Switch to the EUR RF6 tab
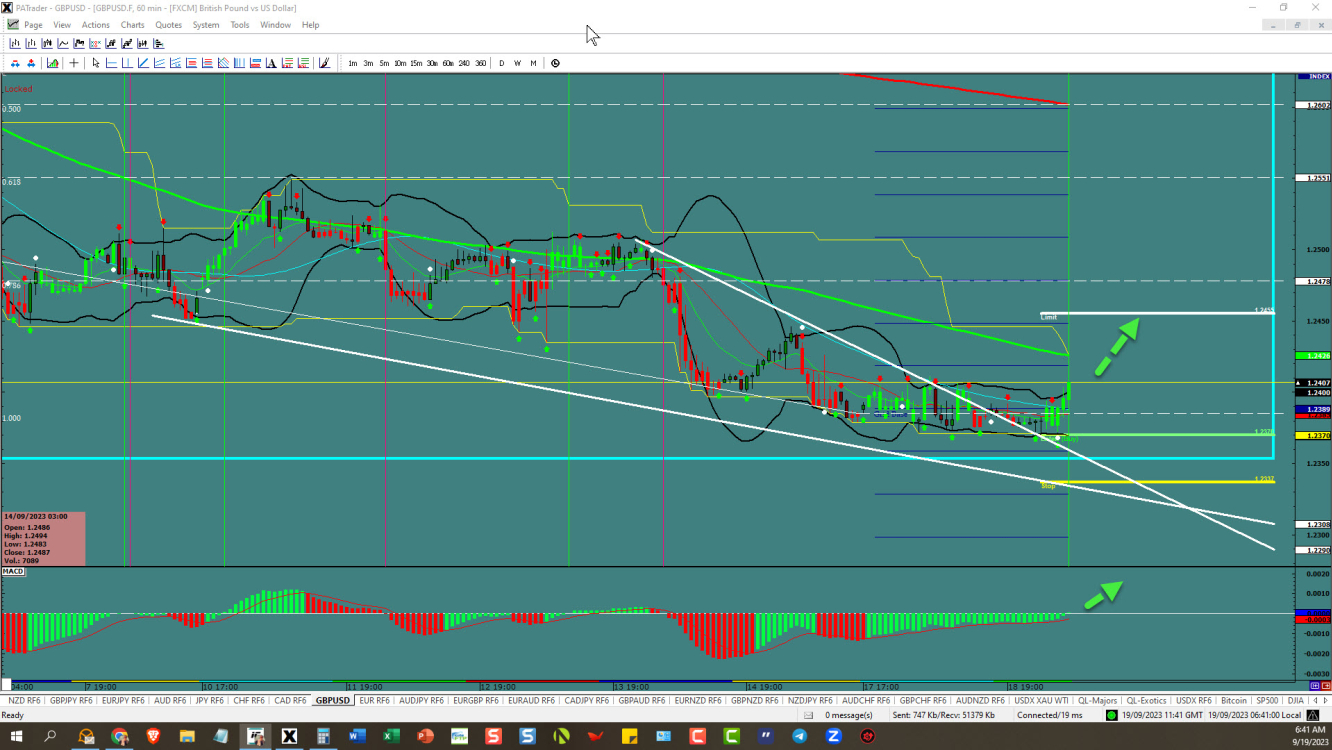This screenshot has height=750, width=1332. click(374, 700)
